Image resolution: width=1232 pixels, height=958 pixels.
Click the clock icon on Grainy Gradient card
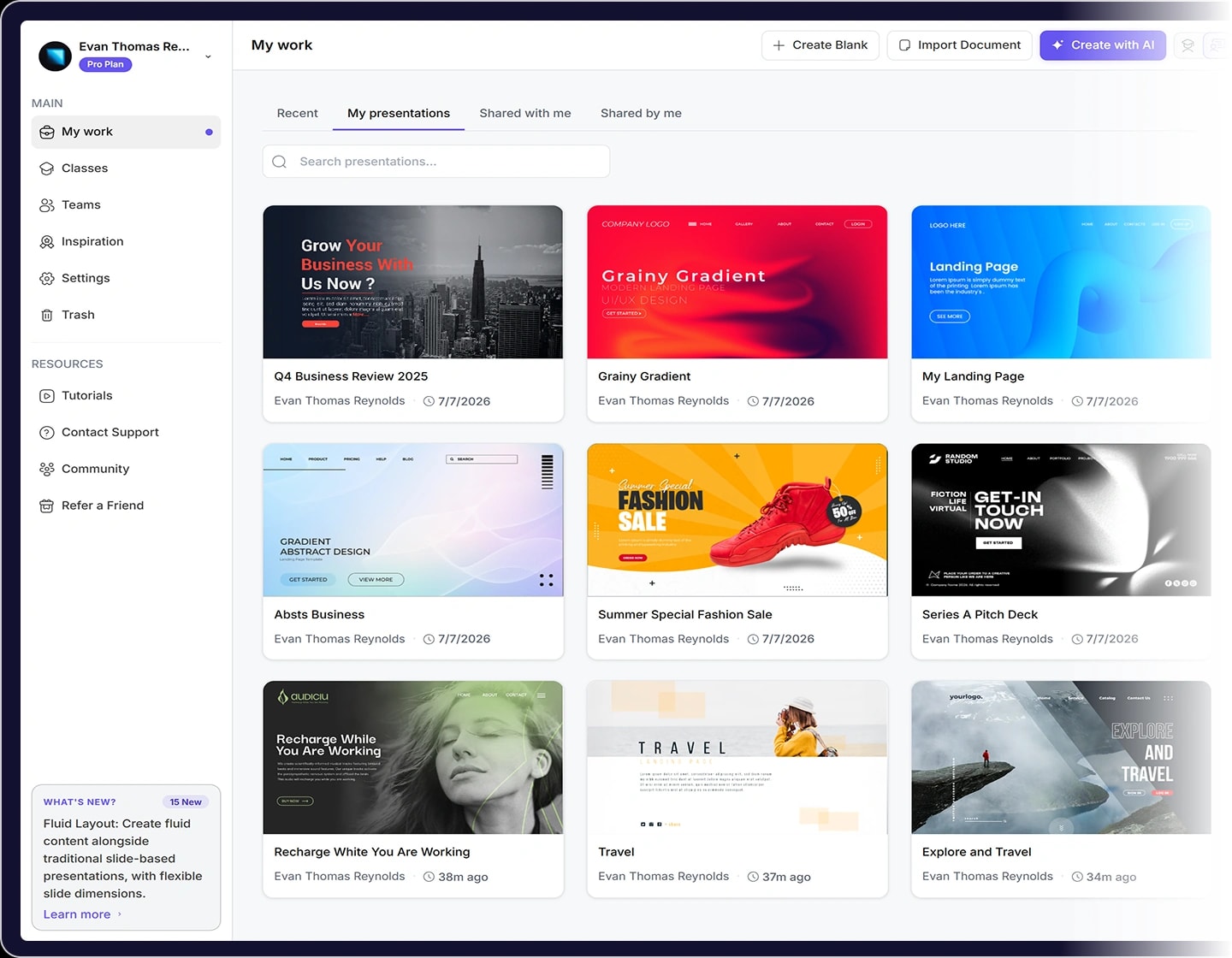click(753, 401)
